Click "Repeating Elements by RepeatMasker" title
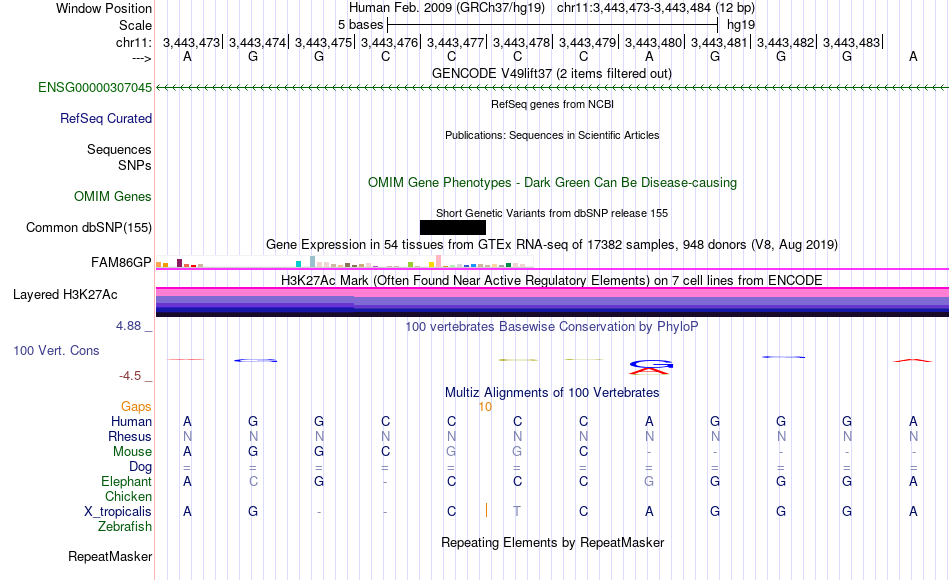The image size is (950, 580). pyautogui.click(x=553, y=542)
